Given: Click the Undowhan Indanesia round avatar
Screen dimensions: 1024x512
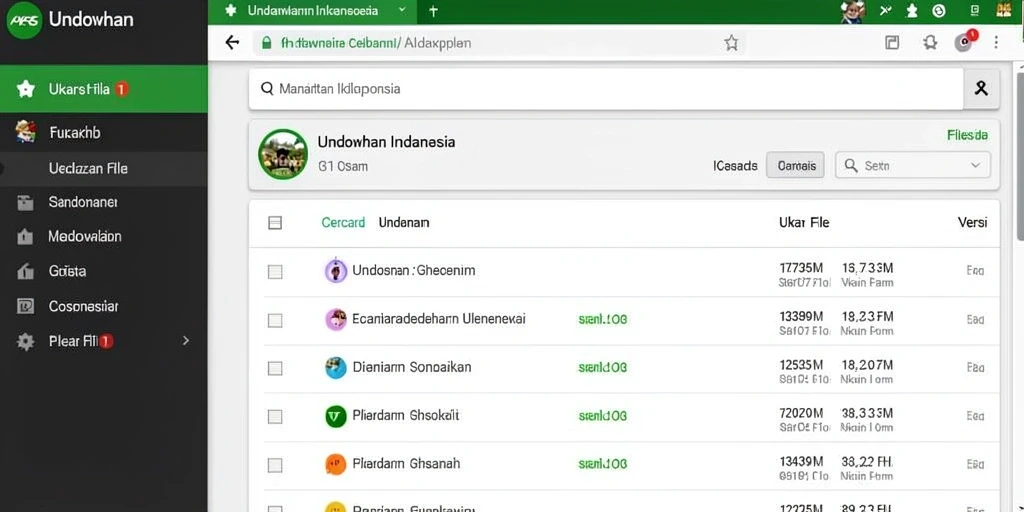Looking at the screenshot, I should click(283, 154).
